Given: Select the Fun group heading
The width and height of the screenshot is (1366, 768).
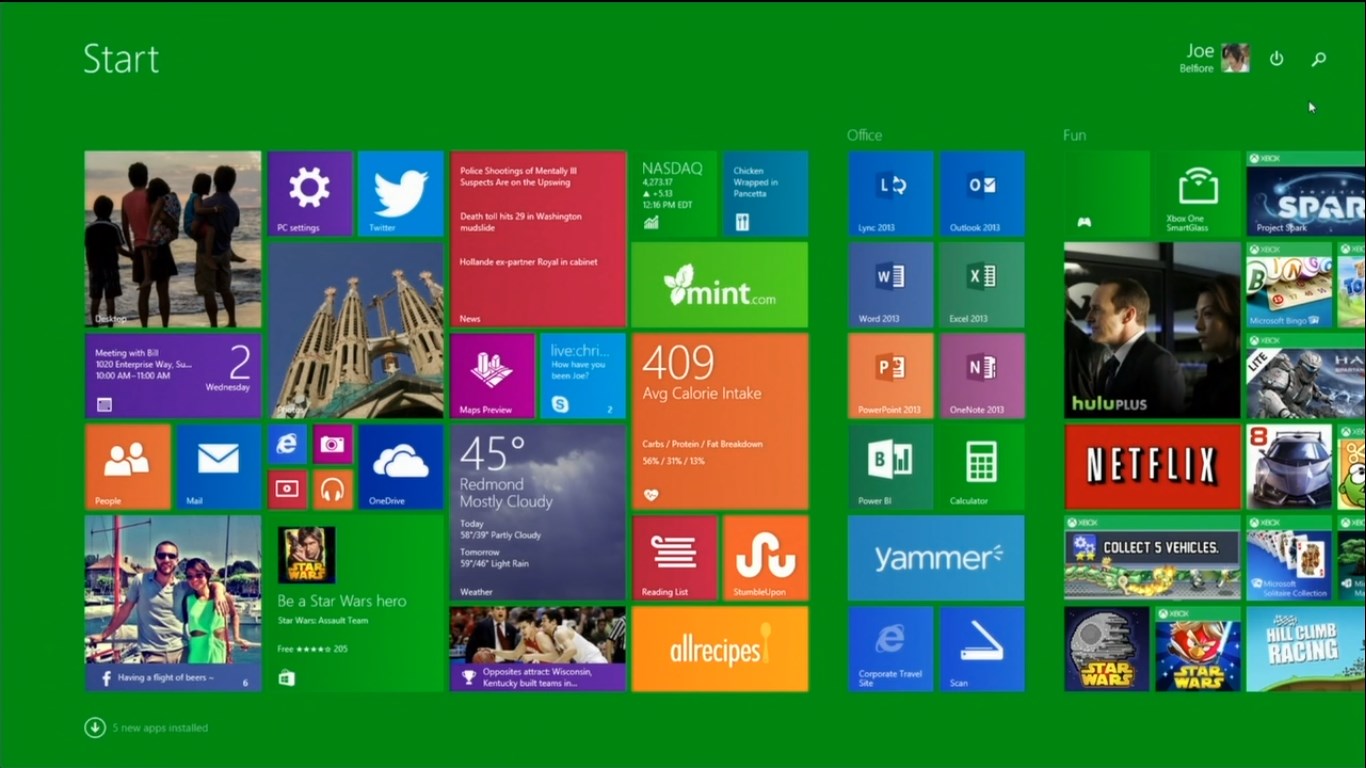Looking at the screenshot, I should [x=1075, y=135].
